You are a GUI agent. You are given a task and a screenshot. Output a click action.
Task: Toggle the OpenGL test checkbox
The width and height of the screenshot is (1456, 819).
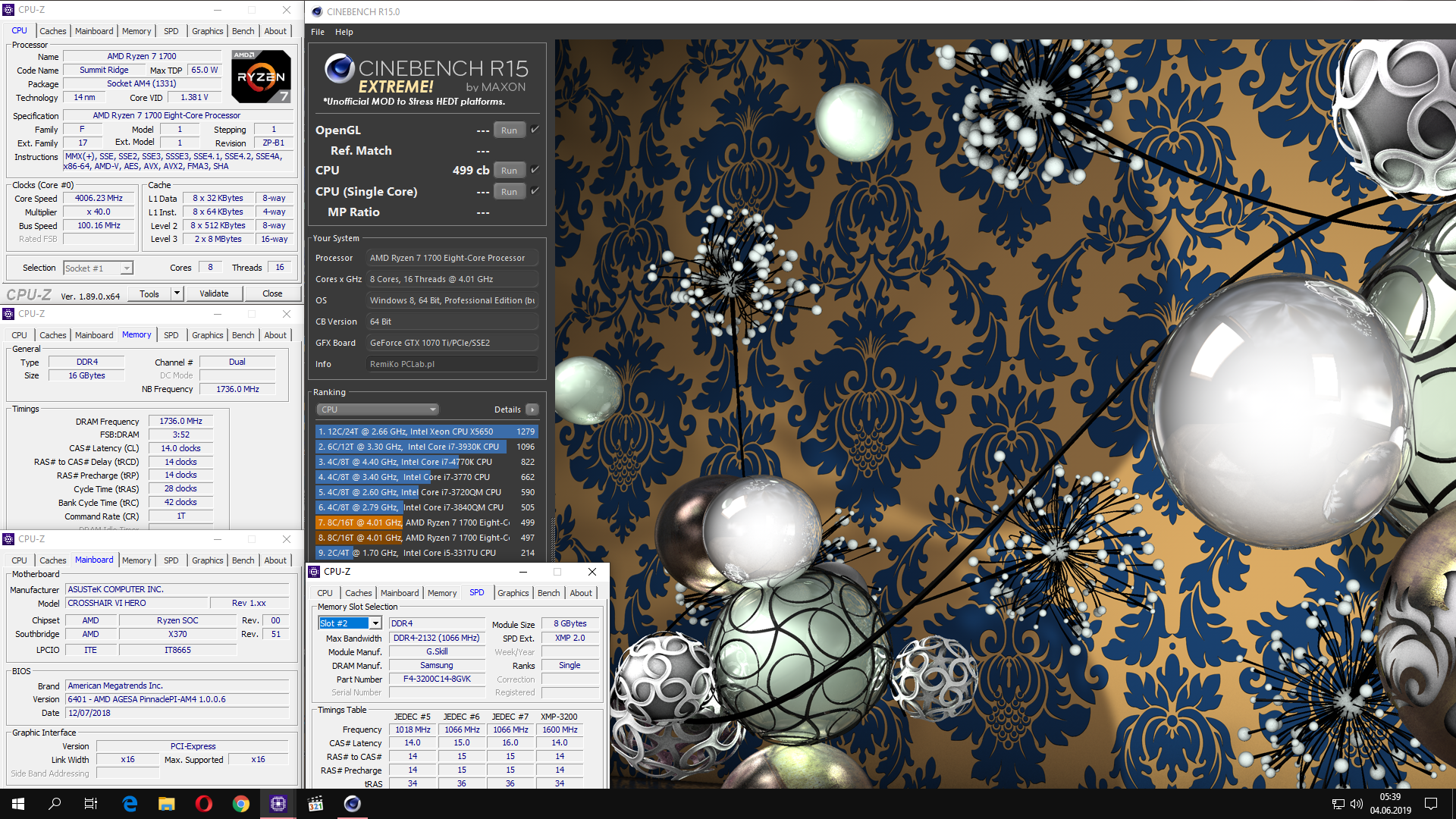coord(535,130)
